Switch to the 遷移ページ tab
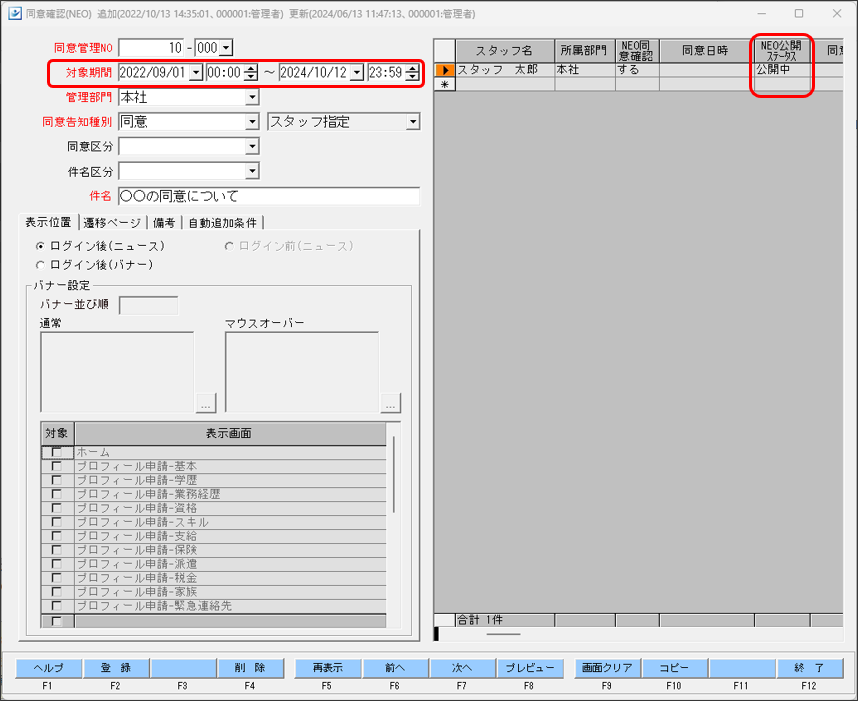Screen dimensions: 858x701 point(112,223)
